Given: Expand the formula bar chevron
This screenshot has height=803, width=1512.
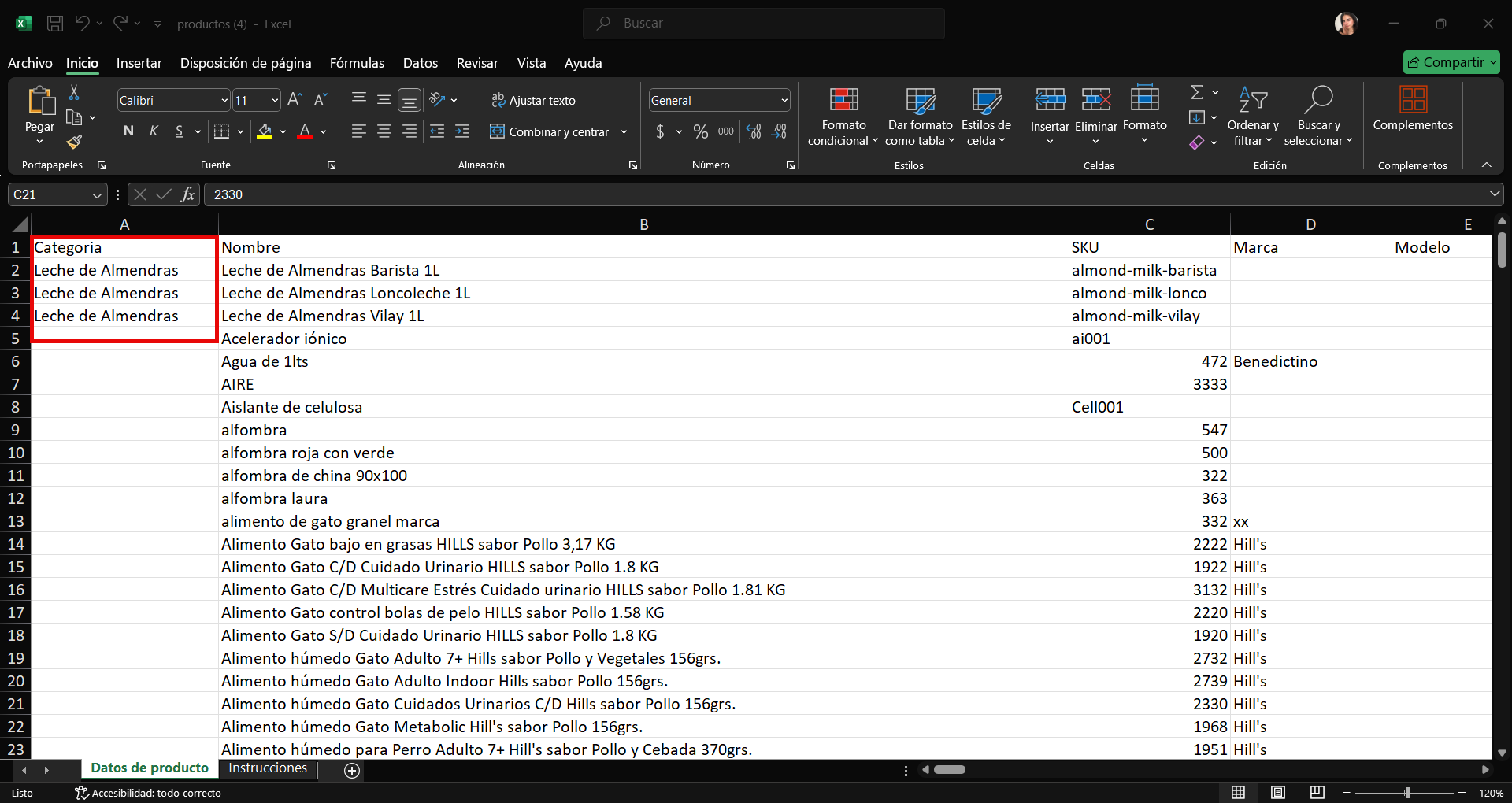Looking at the screenshot, I should (x=1494, y=194).
